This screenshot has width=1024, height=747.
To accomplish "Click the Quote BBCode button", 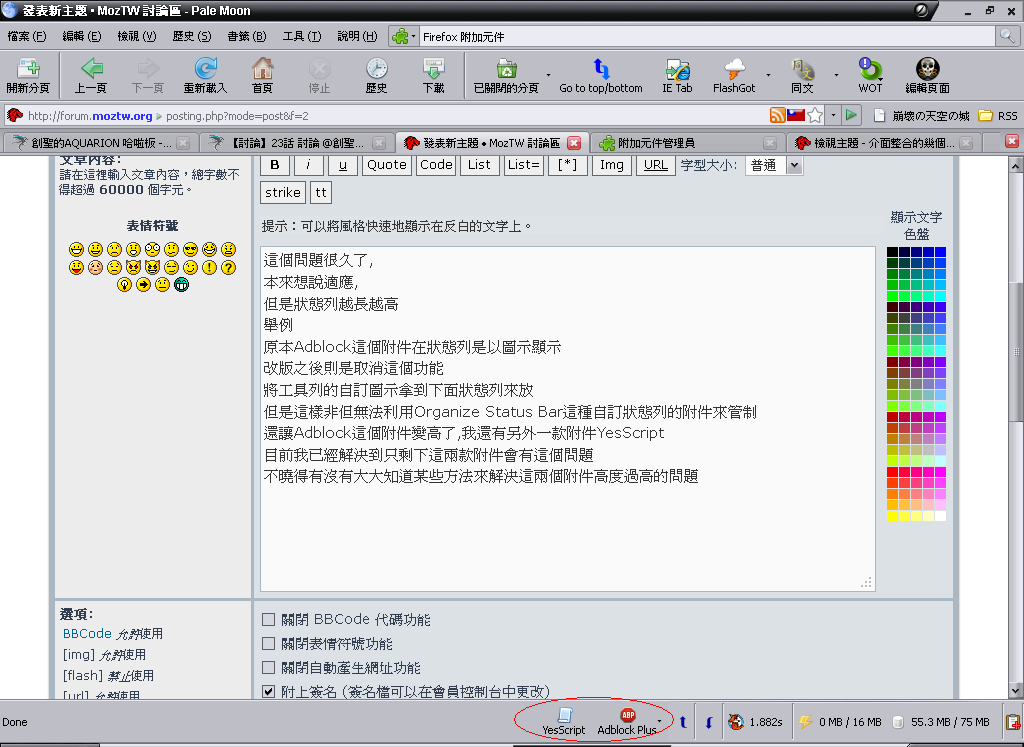I will click(386, 165).
